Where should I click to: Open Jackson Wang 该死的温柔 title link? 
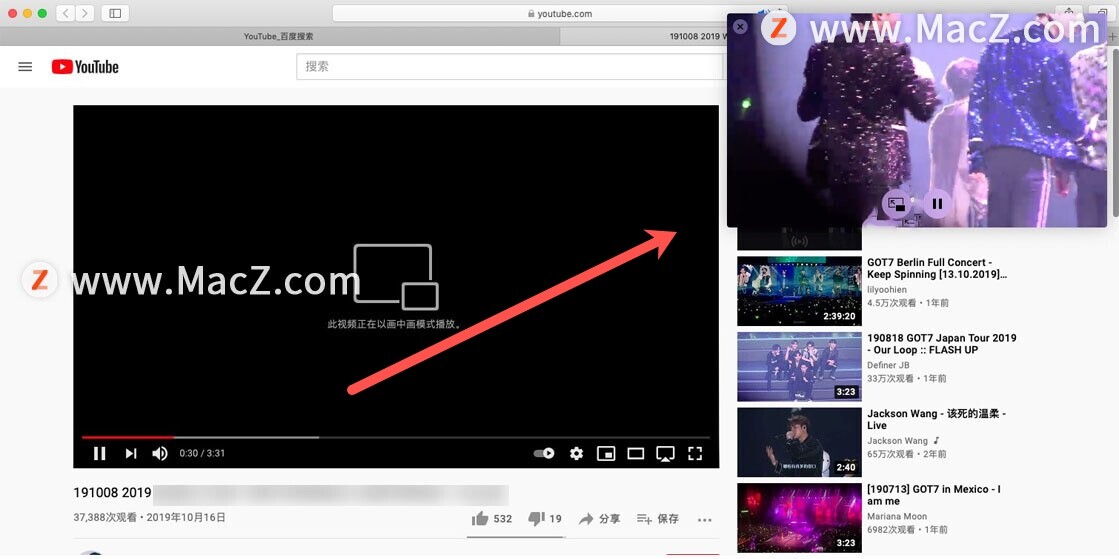pyautogui.click(x=936, y=420)
